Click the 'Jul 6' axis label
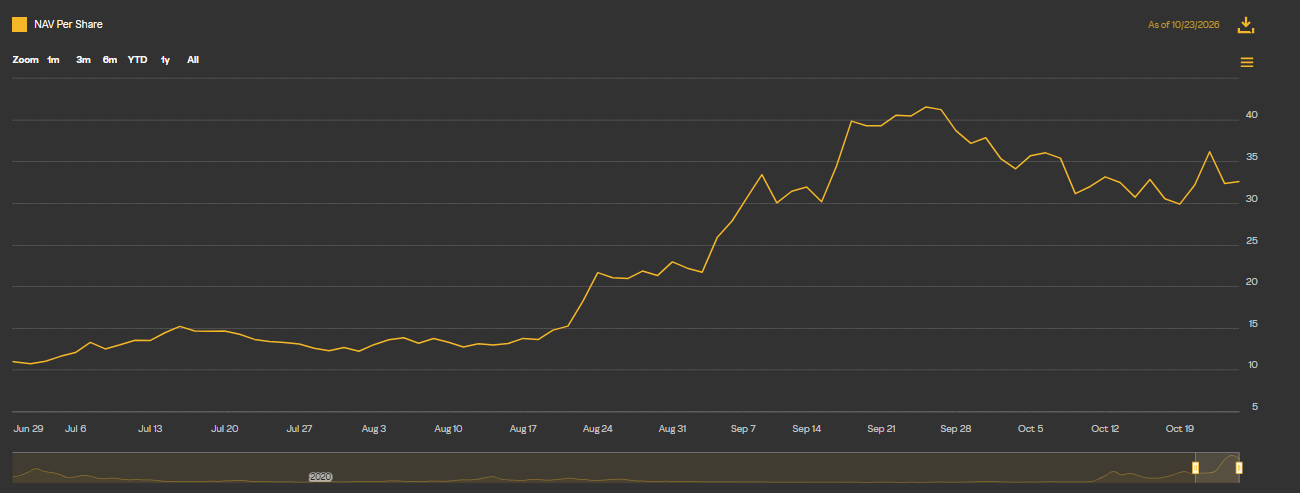The width and height of the screenshot is (1300, 493). point(76,428)
